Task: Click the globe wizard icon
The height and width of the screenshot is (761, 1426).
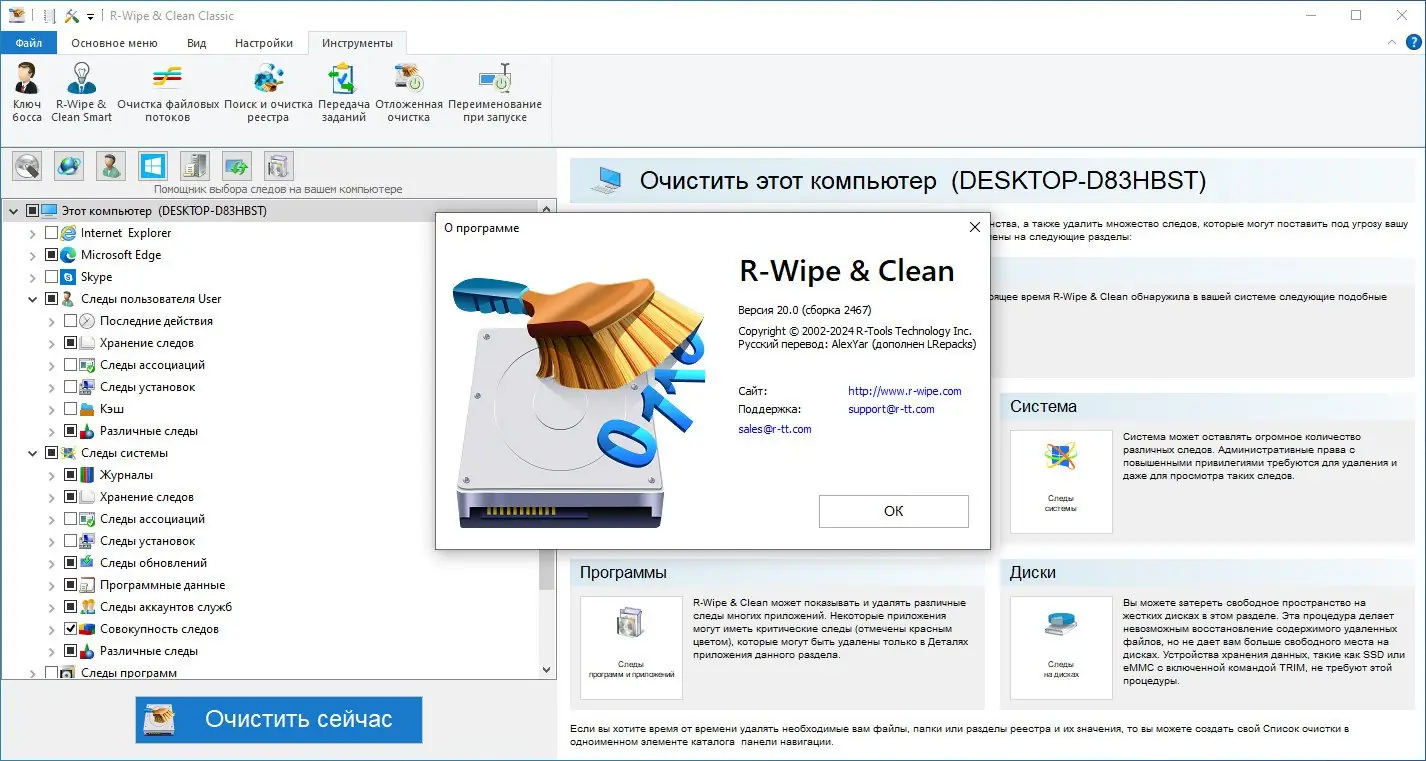Action: (x=69, y=165)
